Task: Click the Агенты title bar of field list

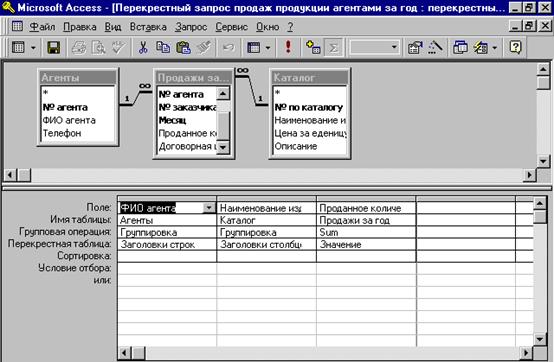Action: (78, 78)
